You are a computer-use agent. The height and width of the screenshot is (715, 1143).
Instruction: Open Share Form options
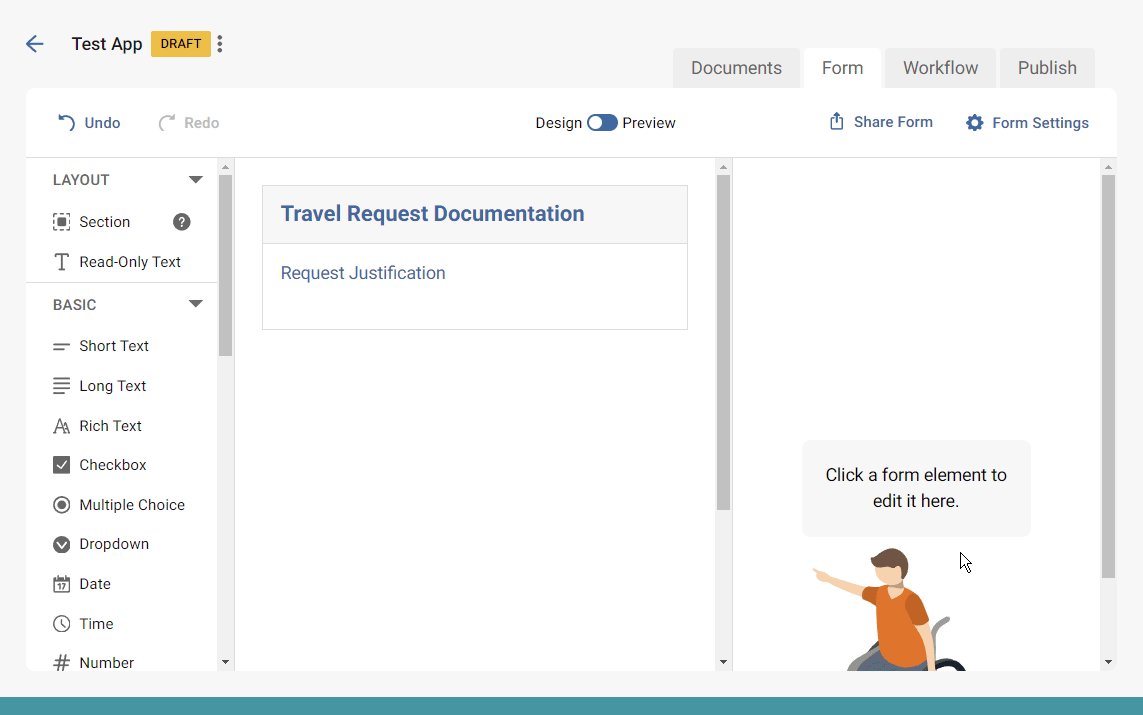(x=880, y=121)
